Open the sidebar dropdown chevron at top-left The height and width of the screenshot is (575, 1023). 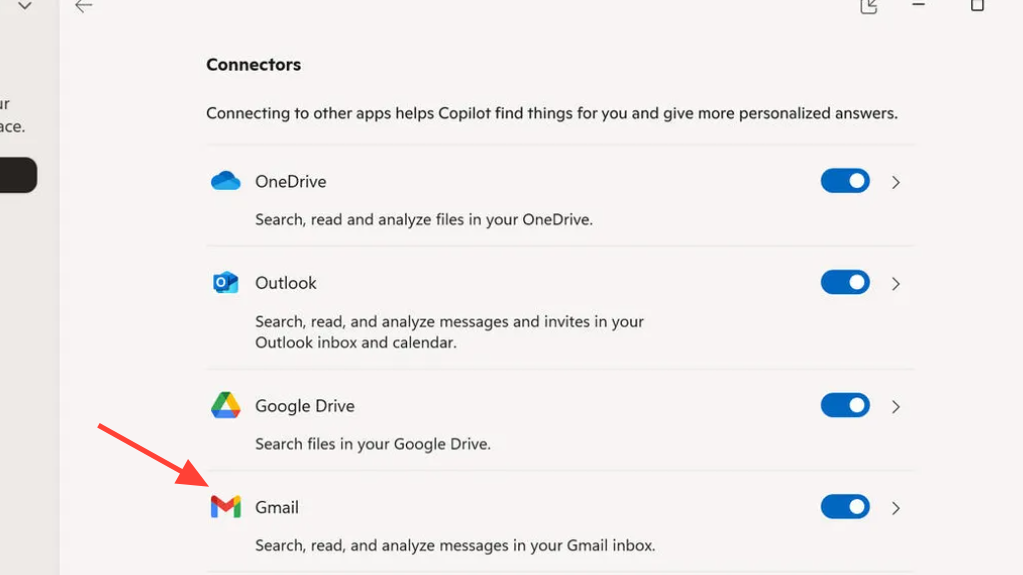[25, 6]
